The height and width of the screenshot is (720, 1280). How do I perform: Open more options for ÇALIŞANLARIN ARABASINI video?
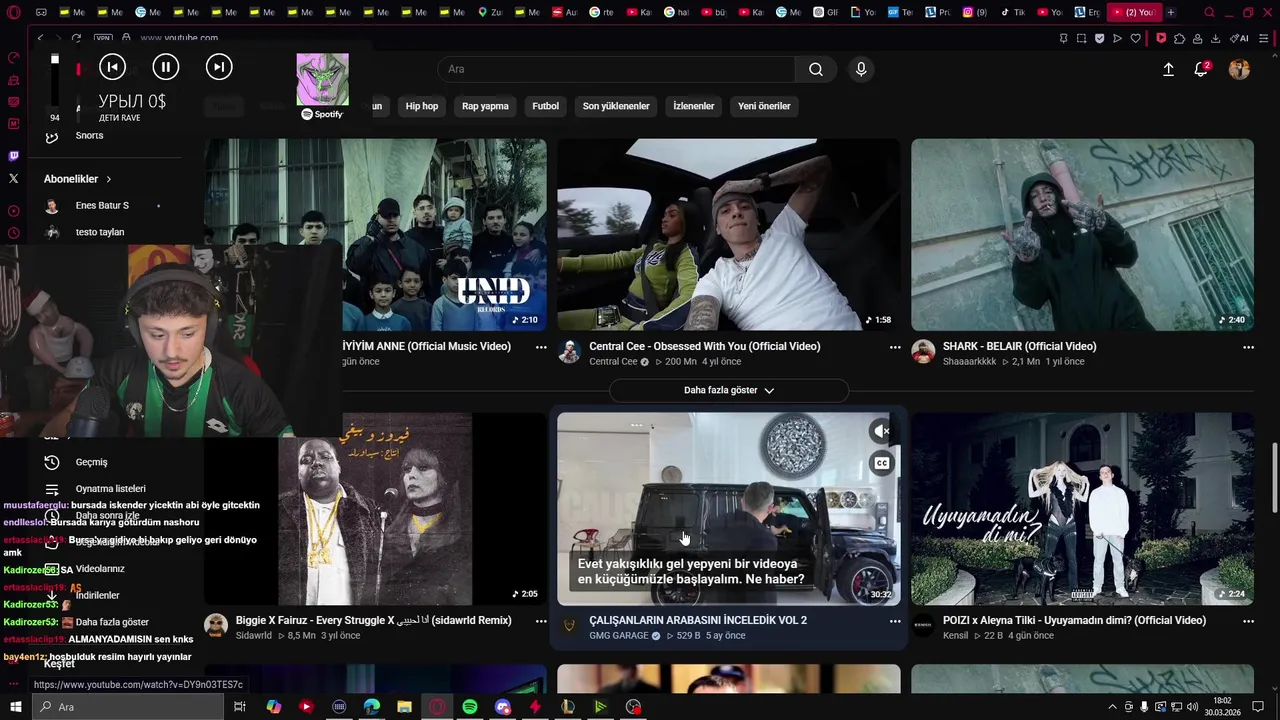[895, 621]
